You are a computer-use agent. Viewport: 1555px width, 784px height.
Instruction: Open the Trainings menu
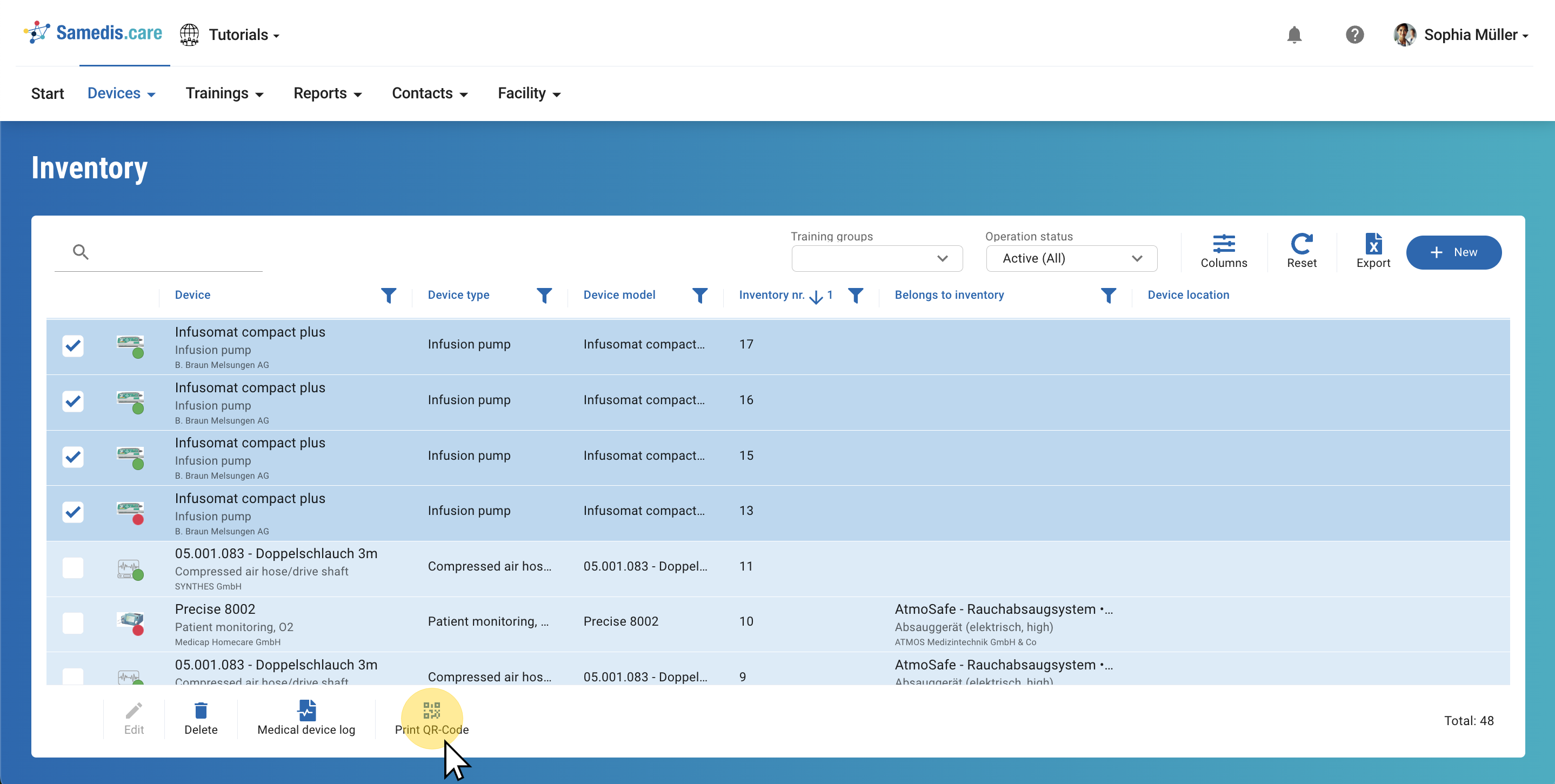[x=224, y=93]
